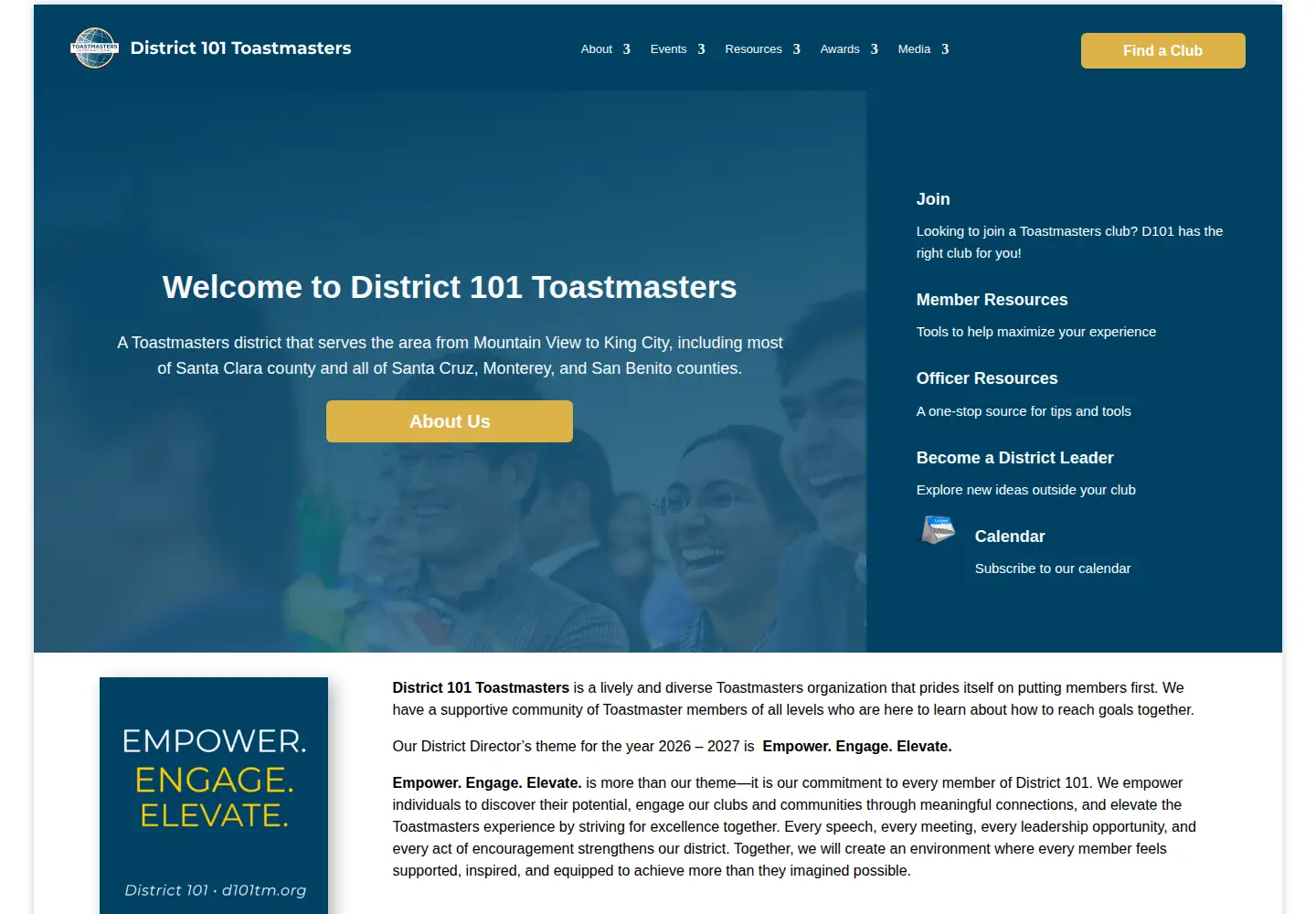
Task: Open the Media menu item
Action: [x=914, y=49]
